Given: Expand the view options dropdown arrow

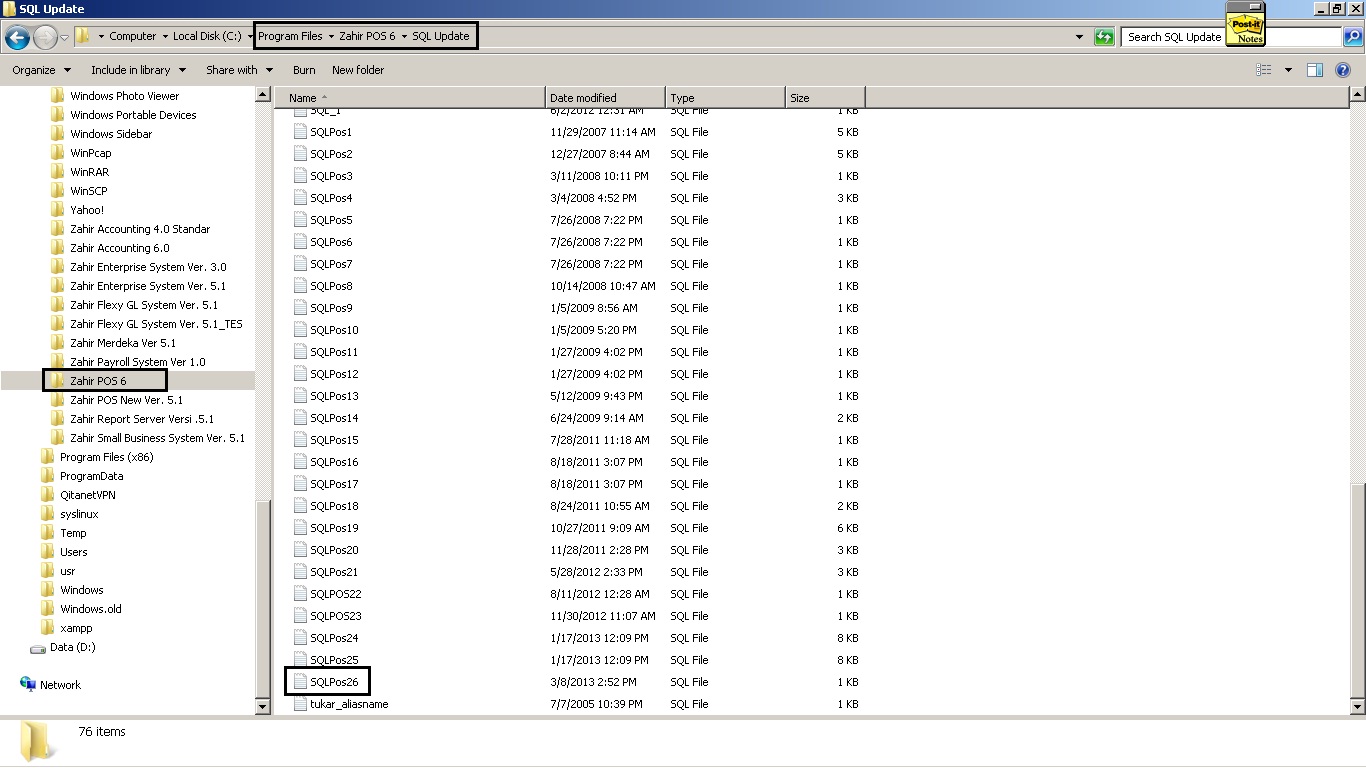Looking at the screenshot, I should pyautogui.click(x=1288, y=70).
